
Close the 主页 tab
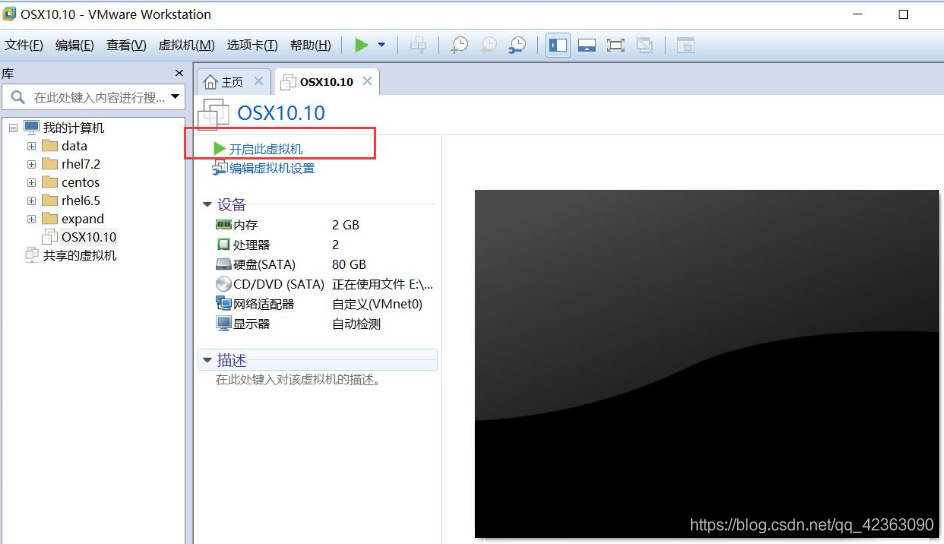[258, 81]
